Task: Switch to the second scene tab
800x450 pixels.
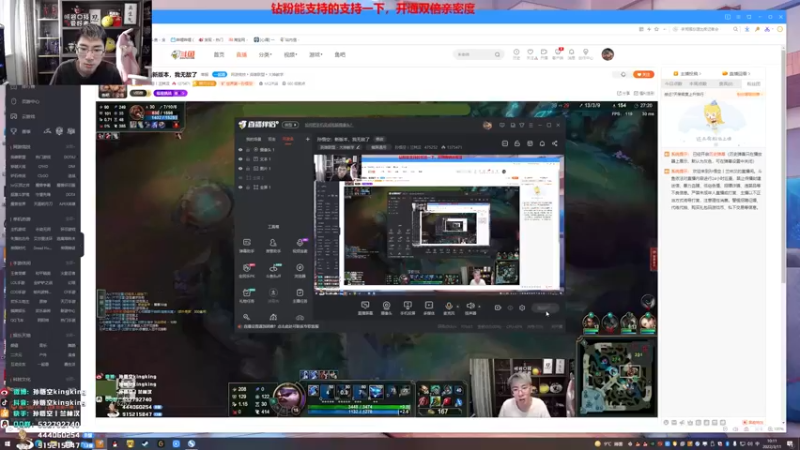Action: click(271, 139)
